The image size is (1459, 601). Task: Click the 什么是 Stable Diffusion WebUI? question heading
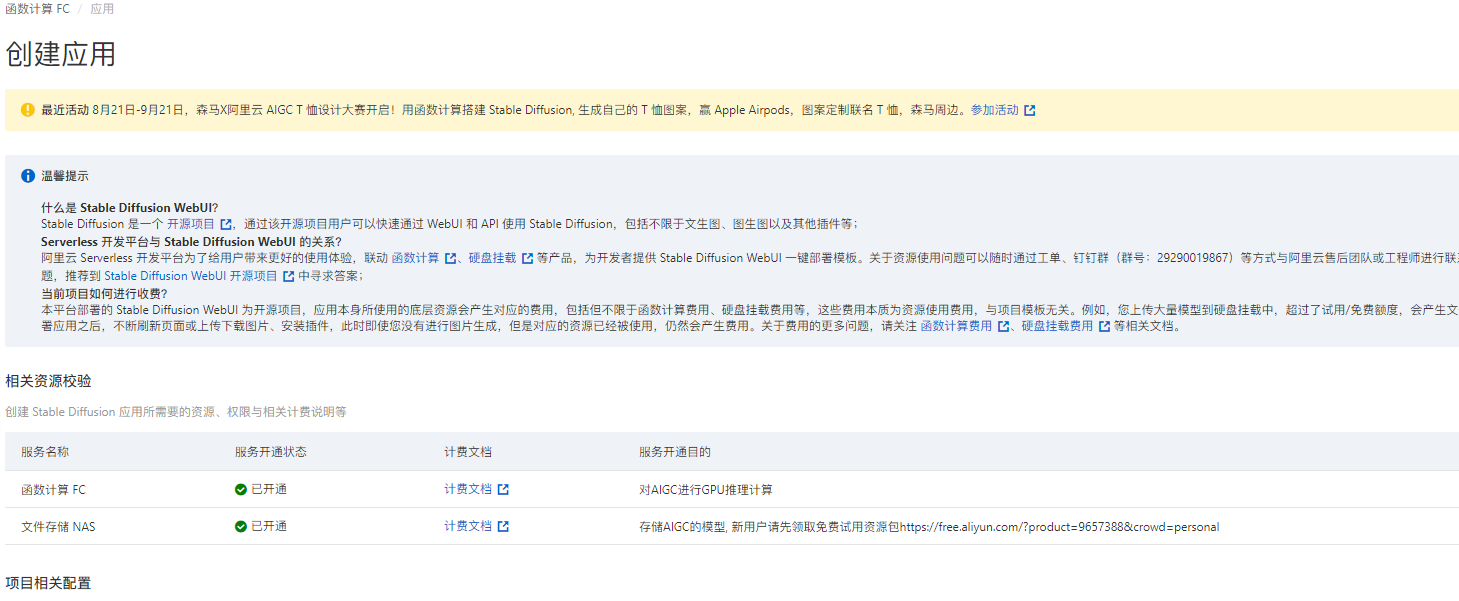pyautogui.click(x=129, y=208)
